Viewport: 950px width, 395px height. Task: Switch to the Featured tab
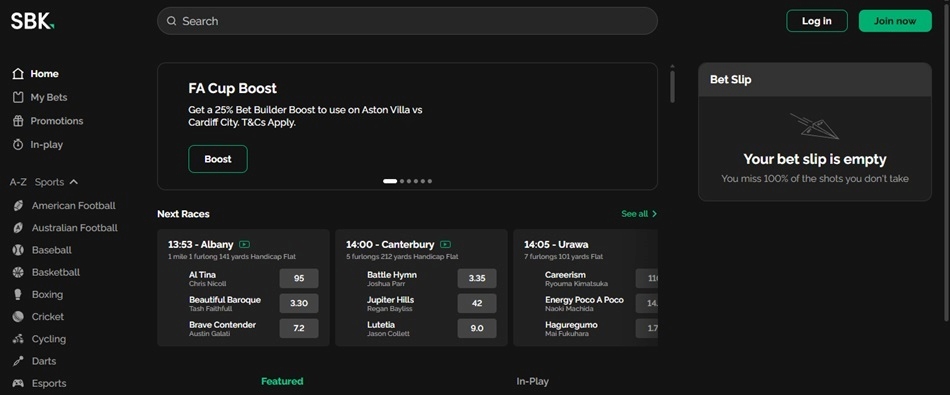point(282,381)
